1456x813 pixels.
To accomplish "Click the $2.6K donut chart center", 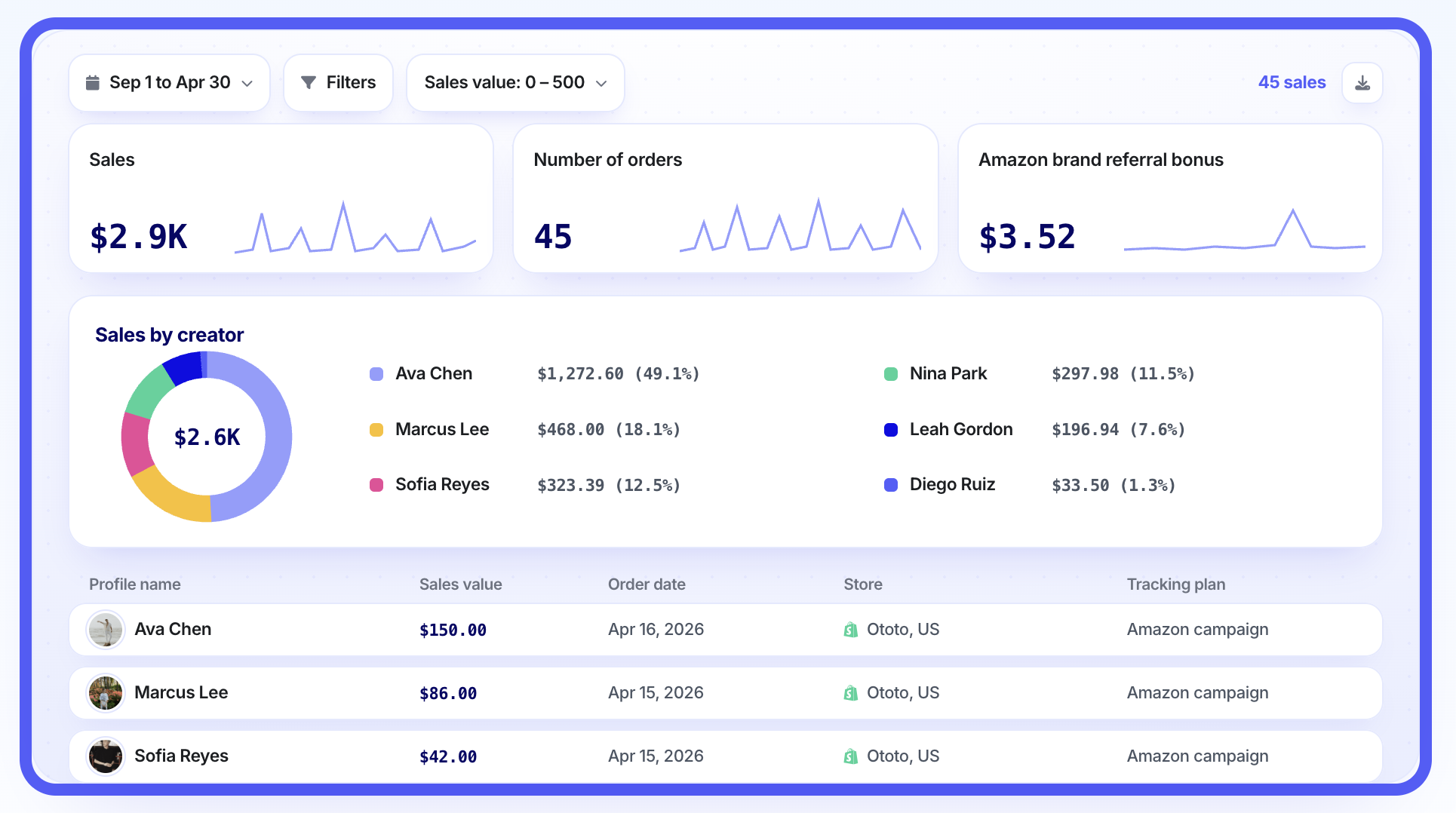I will coord(207,437).
